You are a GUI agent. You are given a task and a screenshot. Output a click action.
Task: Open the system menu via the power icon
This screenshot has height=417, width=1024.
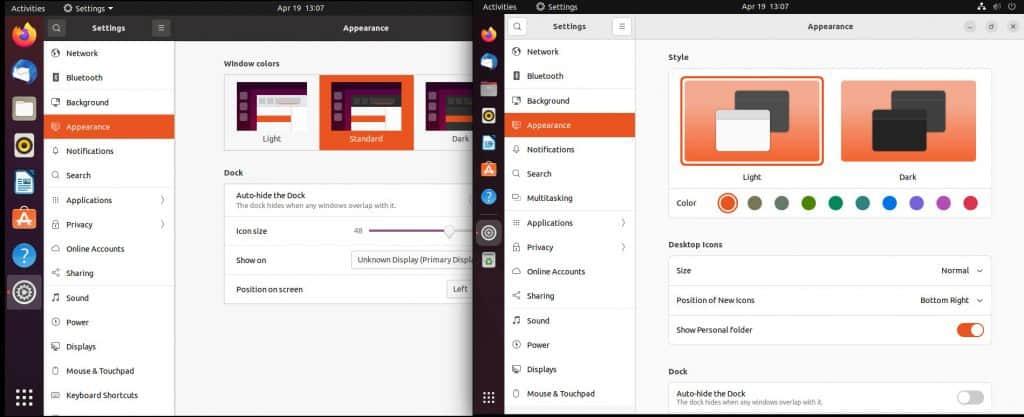coord(1011,7)
